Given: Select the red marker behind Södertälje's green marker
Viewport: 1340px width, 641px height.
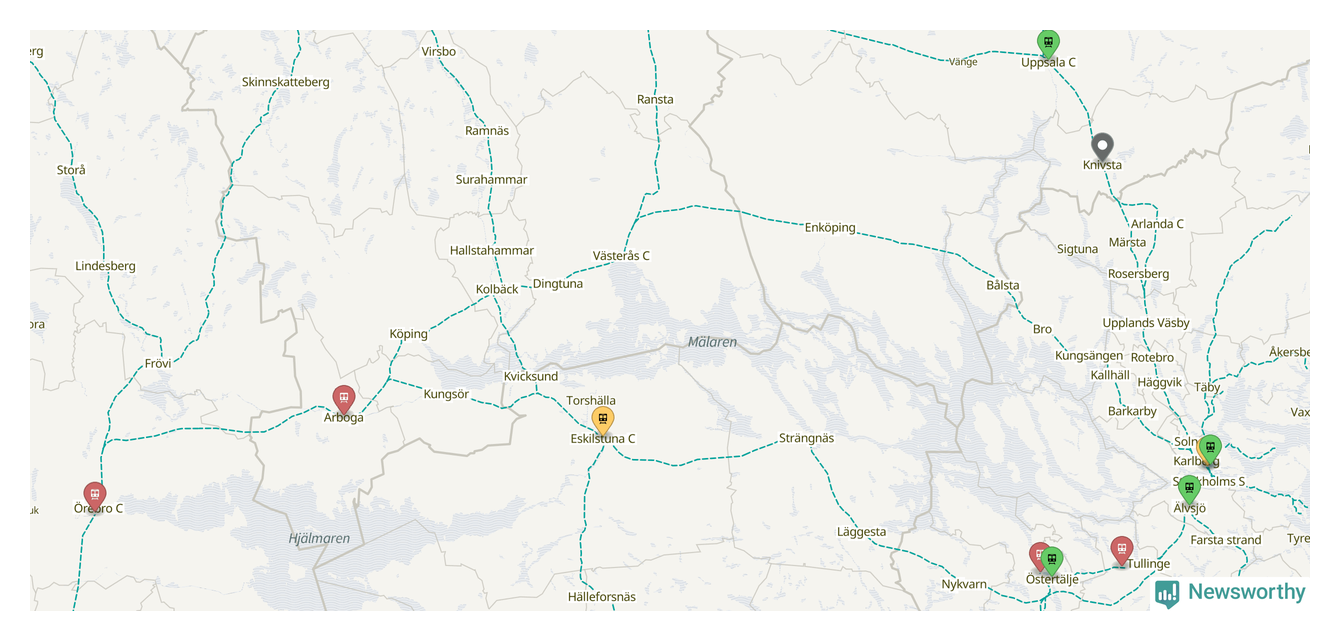Looking at the screenshot, I should [1037, 553].
